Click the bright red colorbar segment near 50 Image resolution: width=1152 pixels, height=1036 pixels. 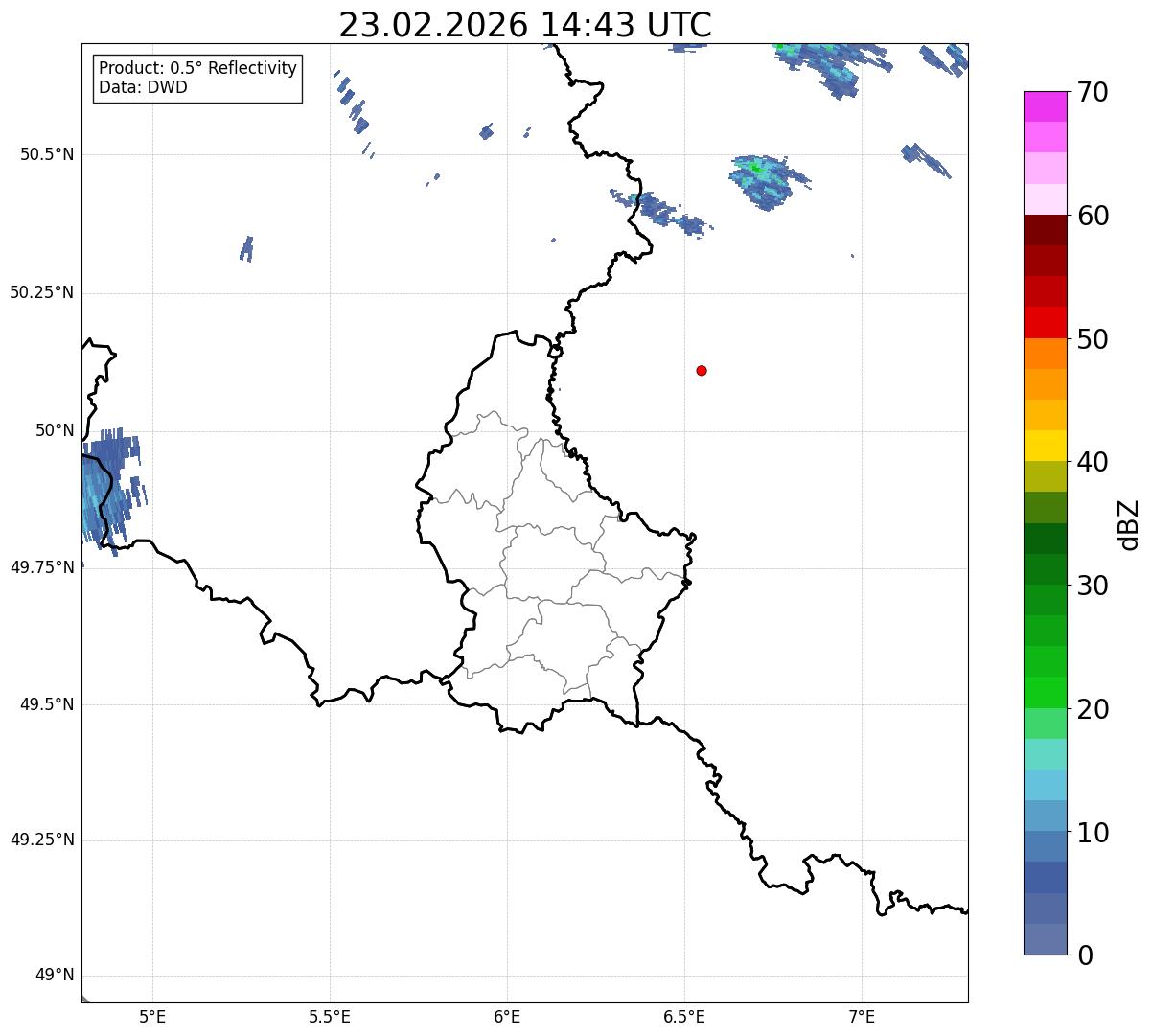(x=1045, y=322)
